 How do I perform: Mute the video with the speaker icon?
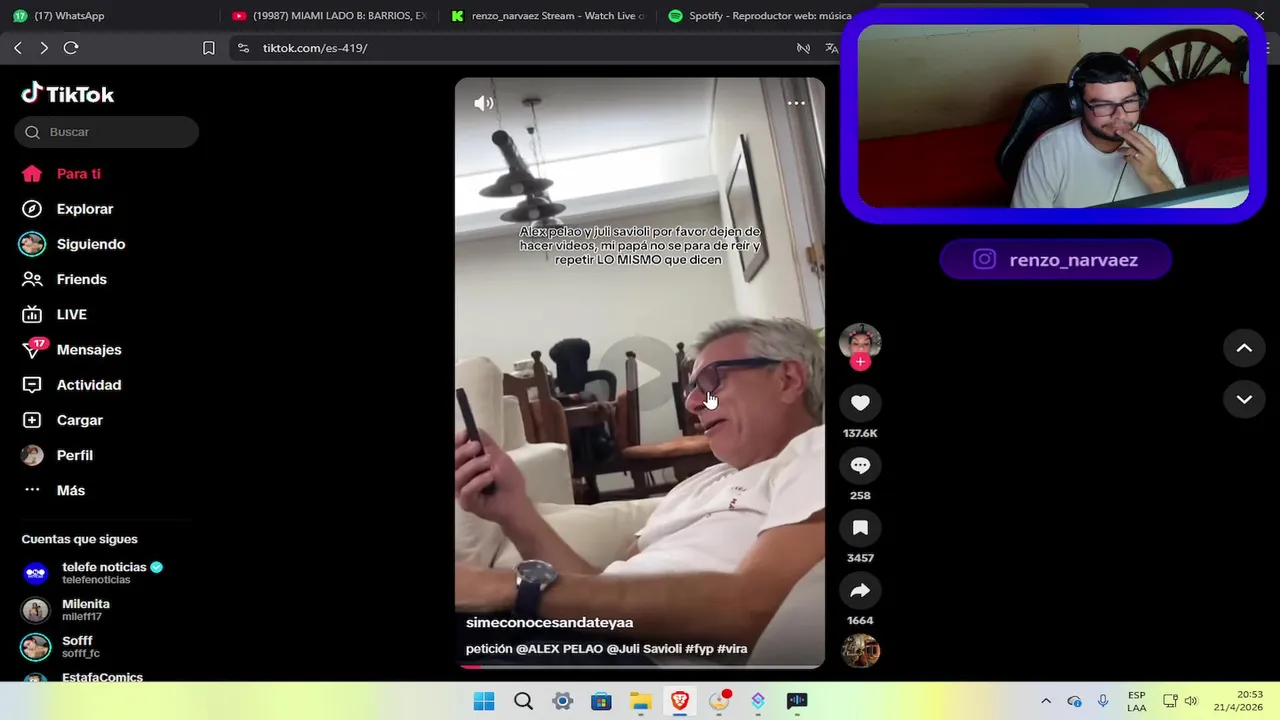[484, 103]
